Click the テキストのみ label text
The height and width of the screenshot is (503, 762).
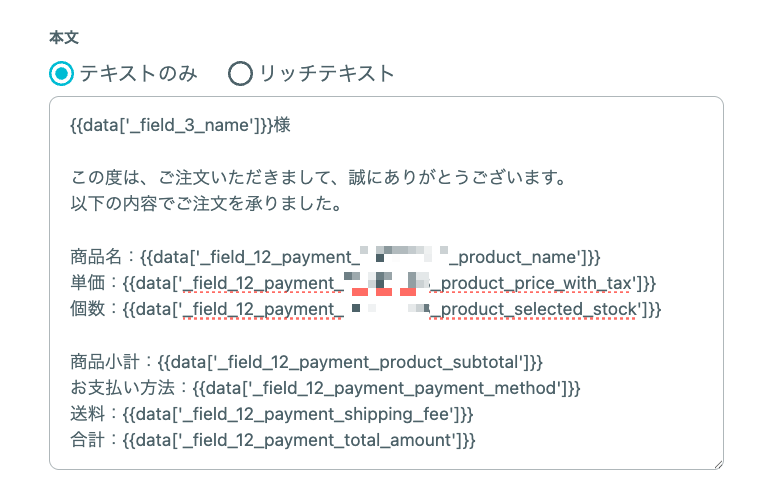(x=139, y=74)
